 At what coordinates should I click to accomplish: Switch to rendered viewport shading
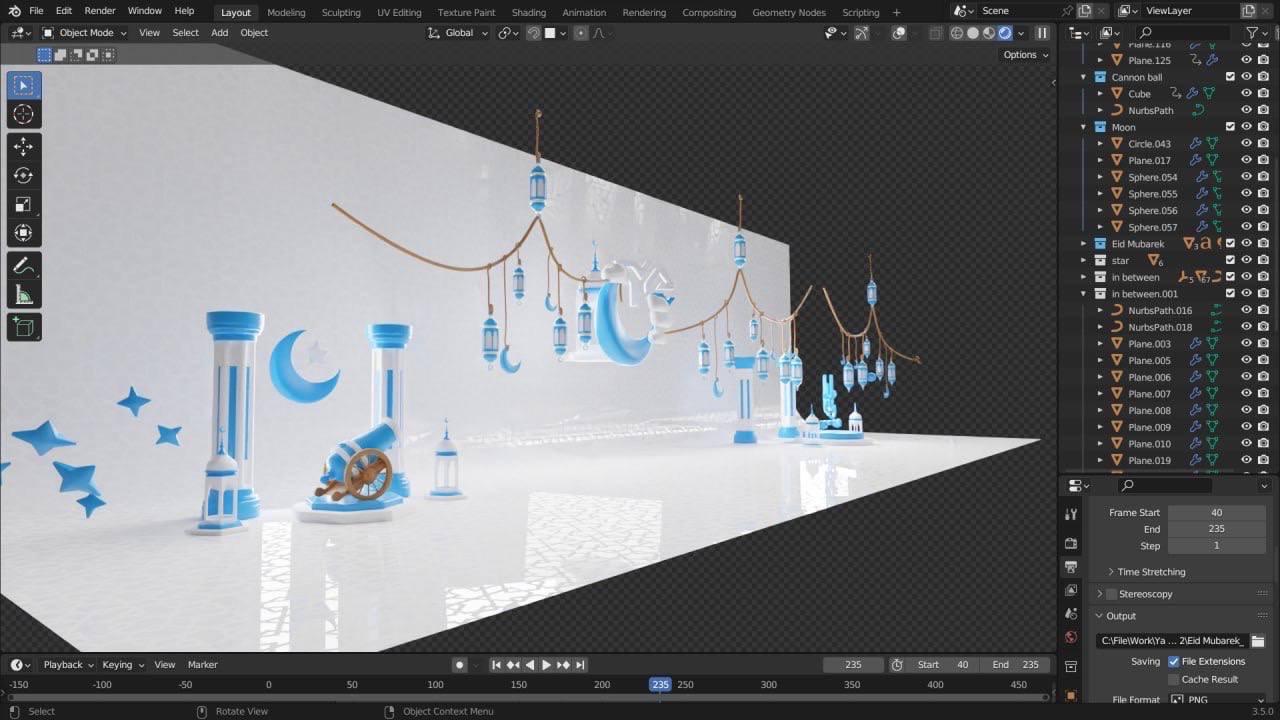[x=1005, y=33]
